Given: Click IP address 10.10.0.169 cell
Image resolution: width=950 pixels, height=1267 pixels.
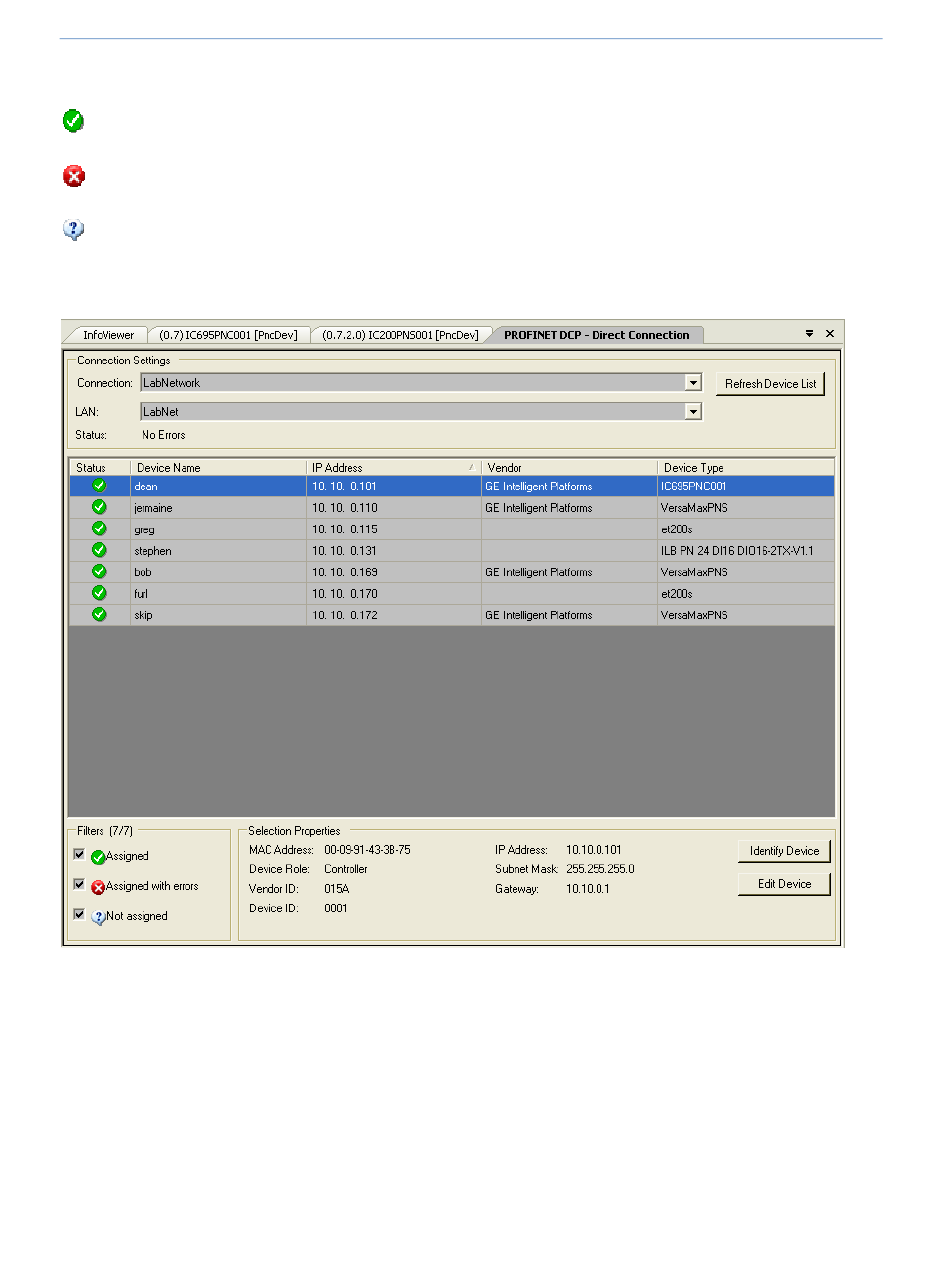Looking at the screenshot, I should 393,573.
